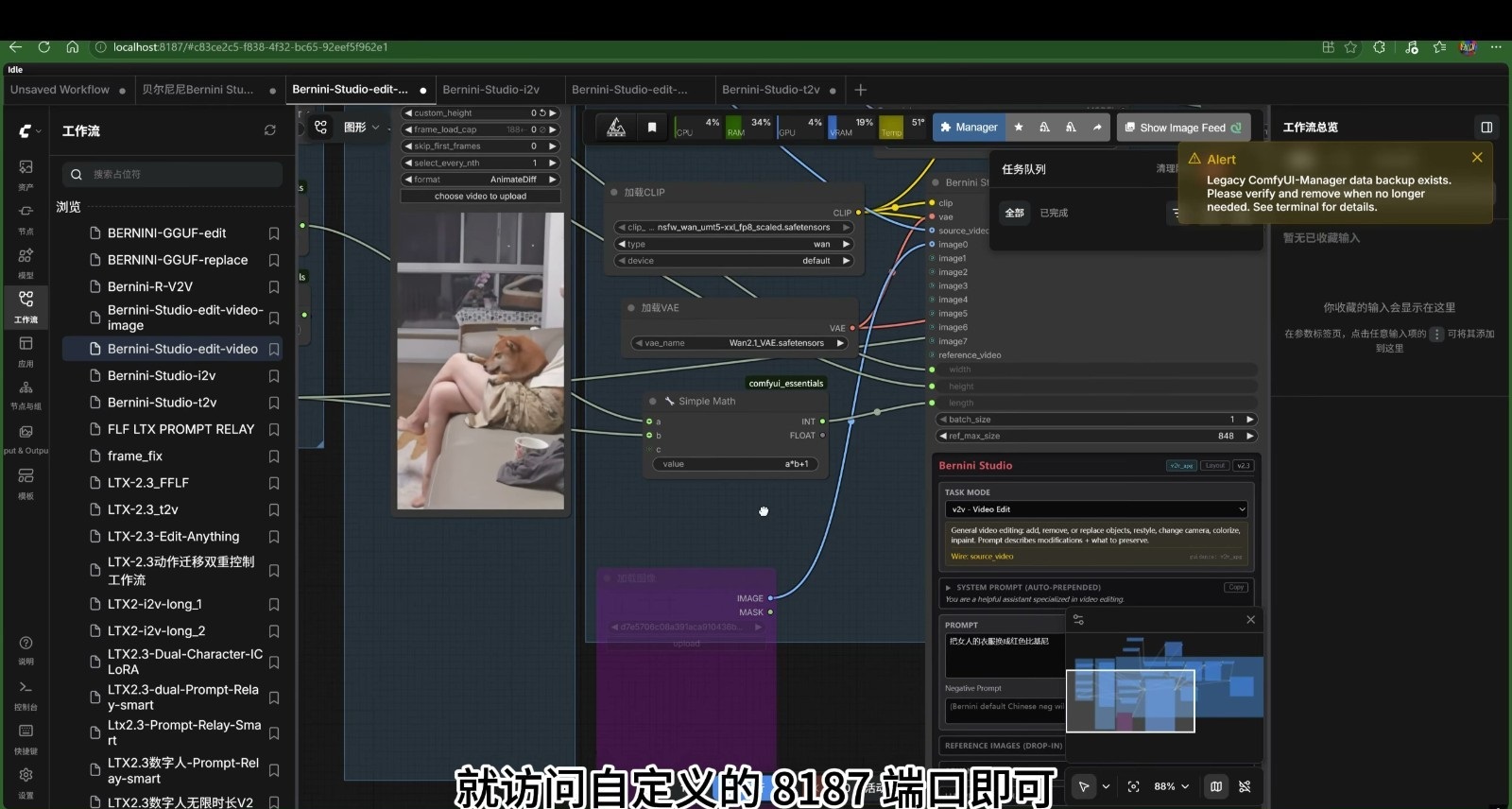Screen dimensions: 1512x809
Task: Change the type wan selector in 加载CLIP
Action: [733, 244]
